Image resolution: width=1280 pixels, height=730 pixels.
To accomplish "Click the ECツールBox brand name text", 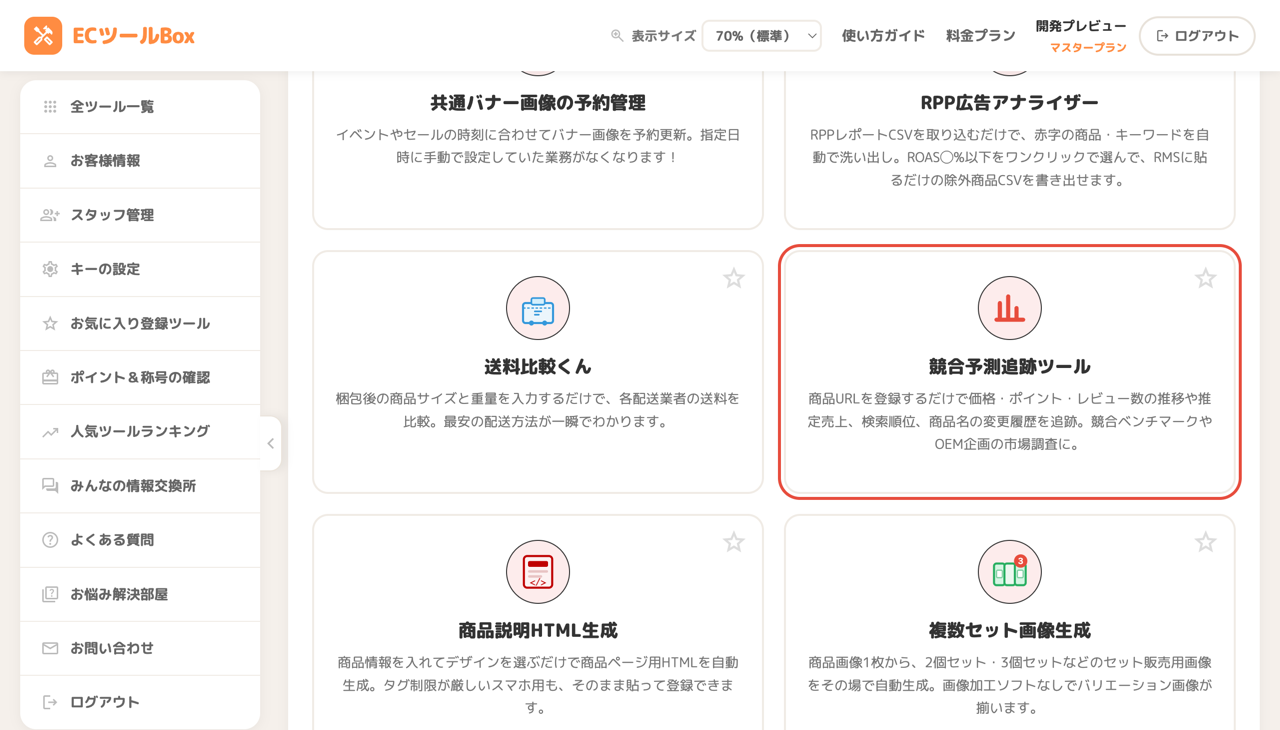I will [x=133, y=36].
